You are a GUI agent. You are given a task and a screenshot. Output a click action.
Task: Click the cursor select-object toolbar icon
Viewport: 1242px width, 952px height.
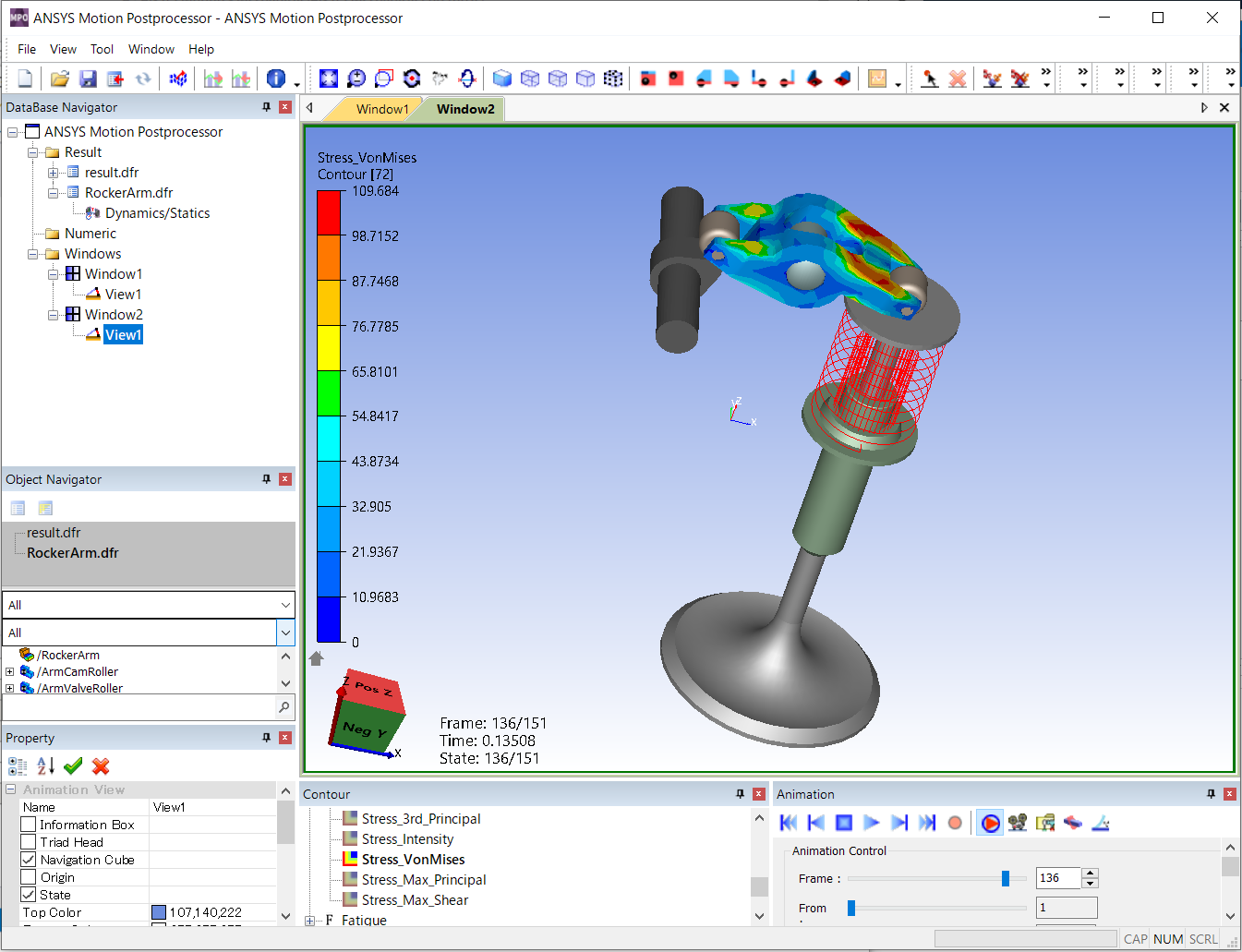click(x=930, y=78)
